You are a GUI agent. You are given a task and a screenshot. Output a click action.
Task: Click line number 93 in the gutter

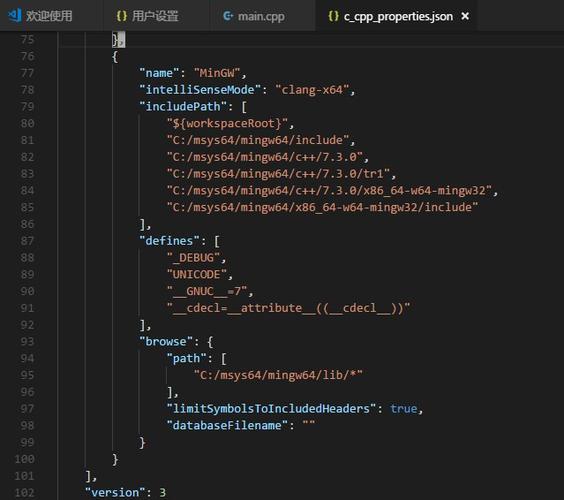tap(27, 341)
